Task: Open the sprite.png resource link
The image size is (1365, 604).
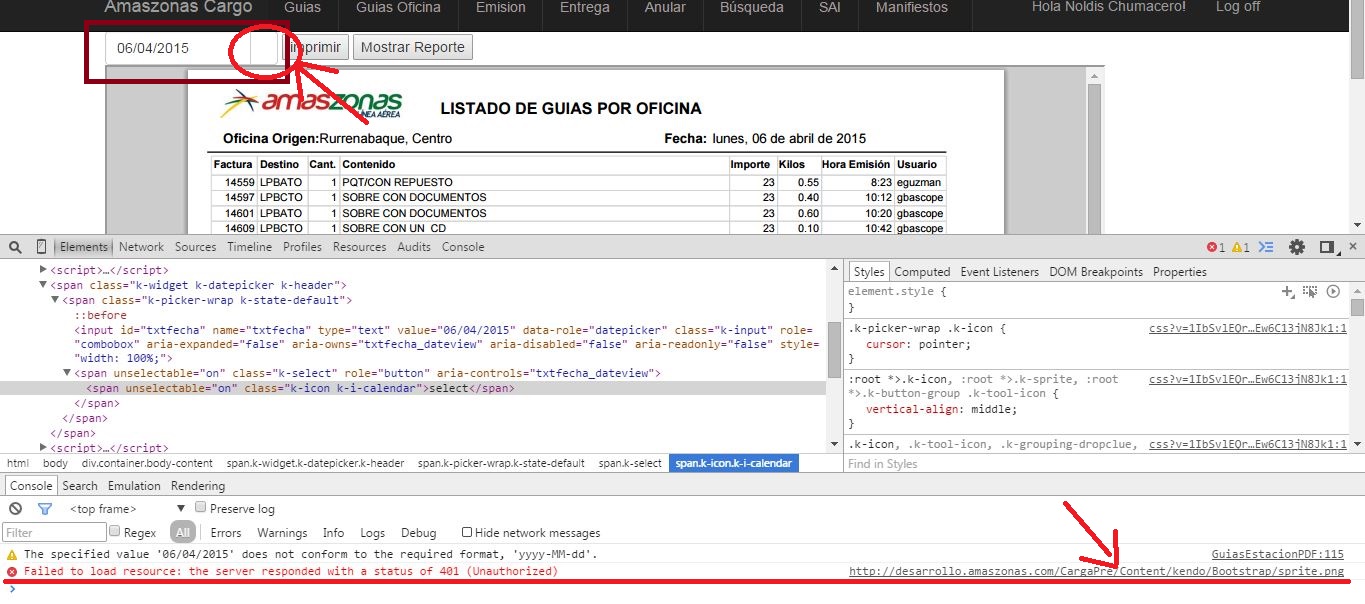Action: [x=1097, y=572]
